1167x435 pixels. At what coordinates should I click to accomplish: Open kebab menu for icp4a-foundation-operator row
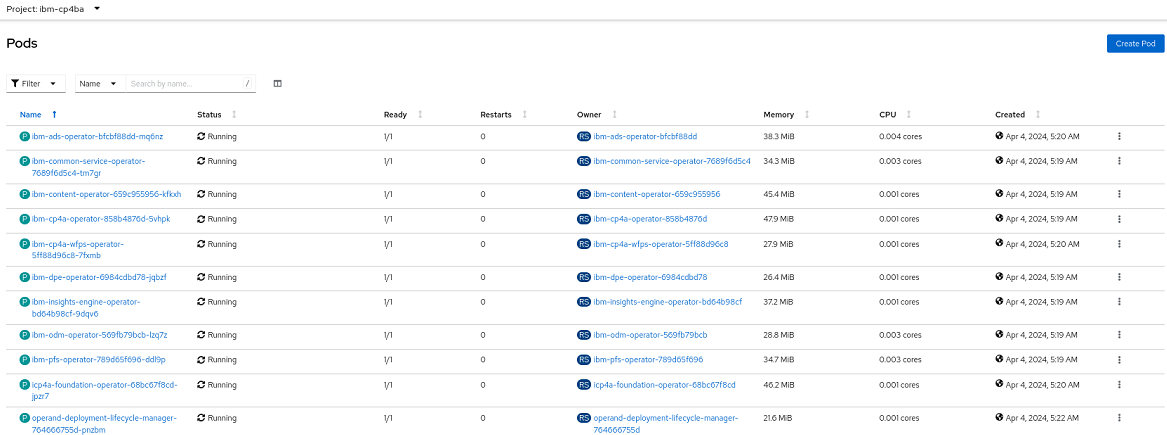[1119, 385]
